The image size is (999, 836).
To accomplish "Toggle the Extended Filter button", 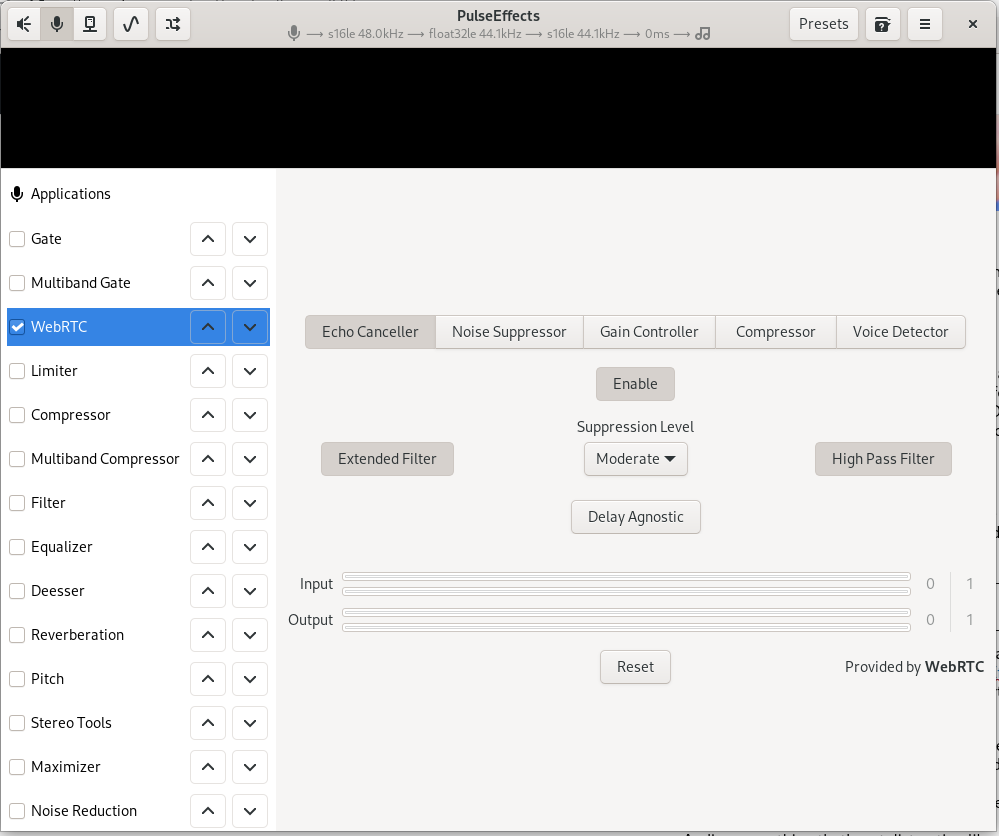I will (x=387, y=459).
